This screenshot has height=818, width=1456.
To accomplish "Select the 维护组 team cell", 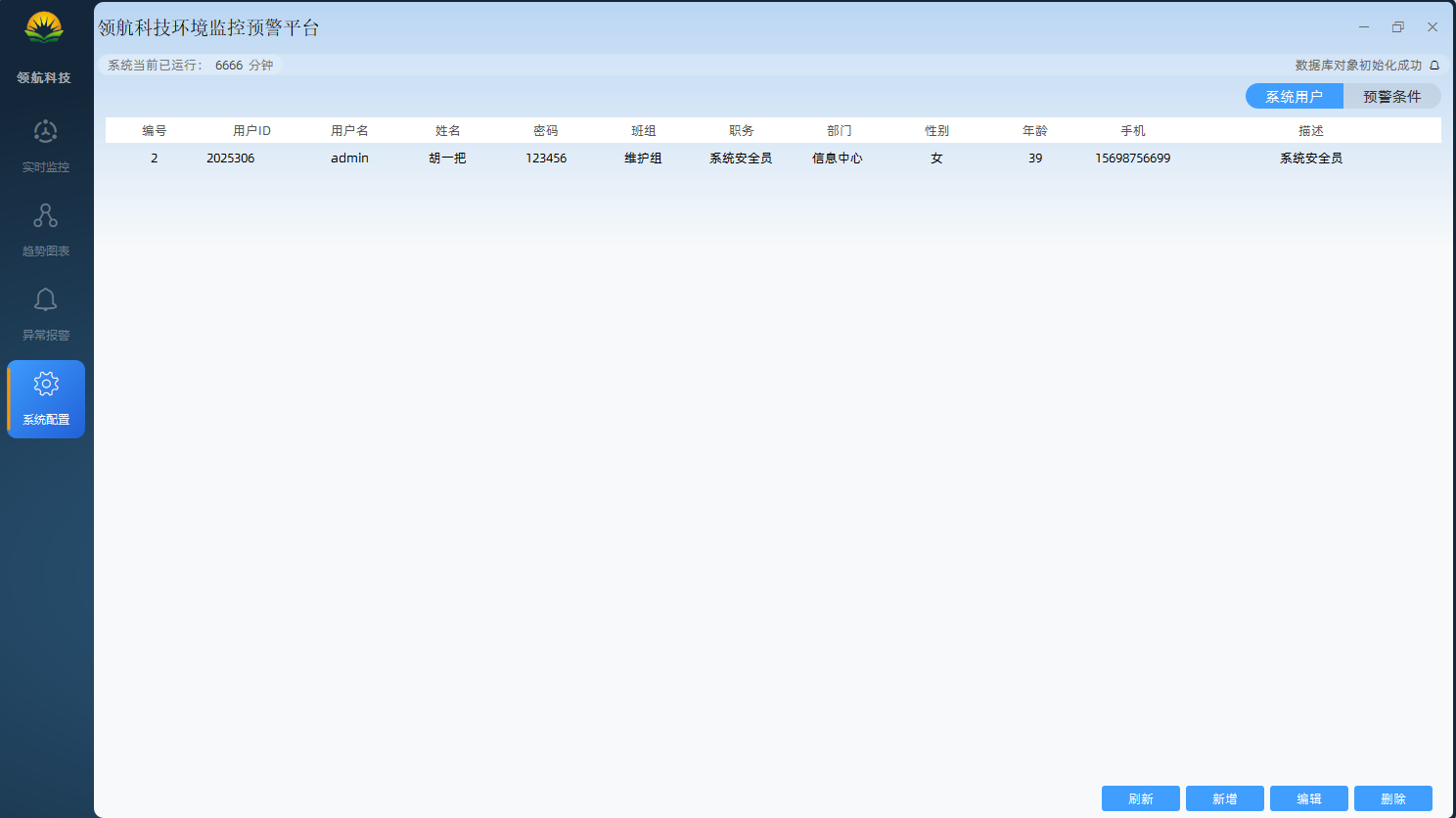I will (644, 158).
